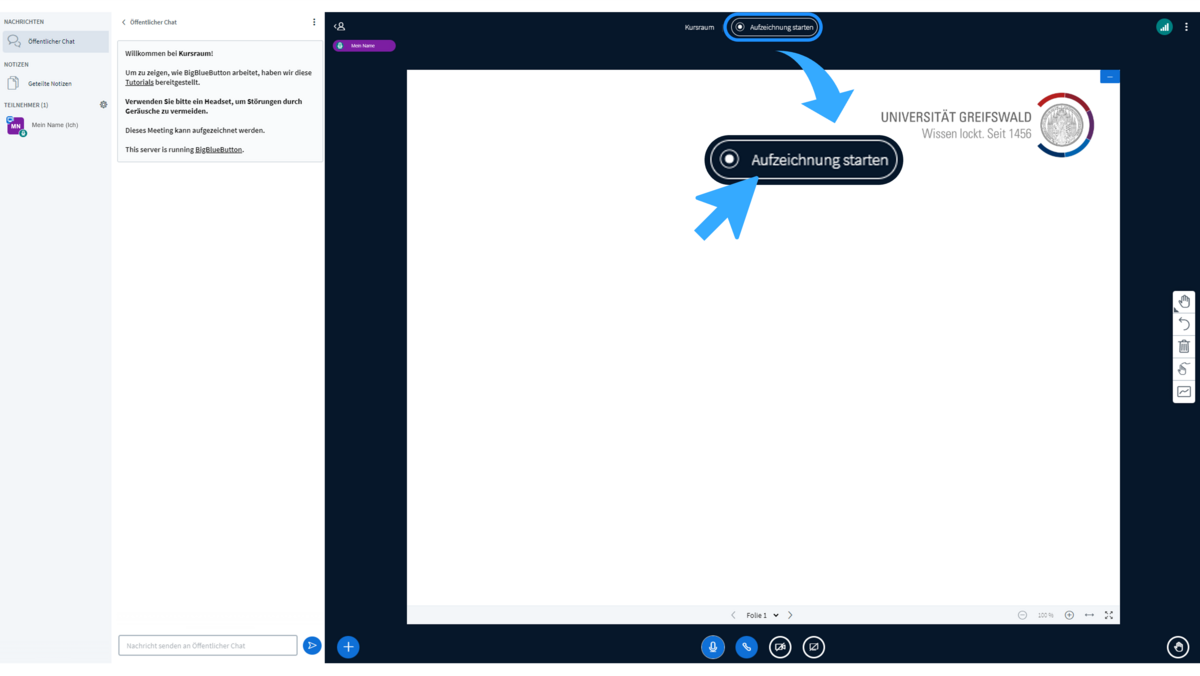Open Geteilte Notizen in the sidebar
1200x676 pixels.
(x=49, y=84)
